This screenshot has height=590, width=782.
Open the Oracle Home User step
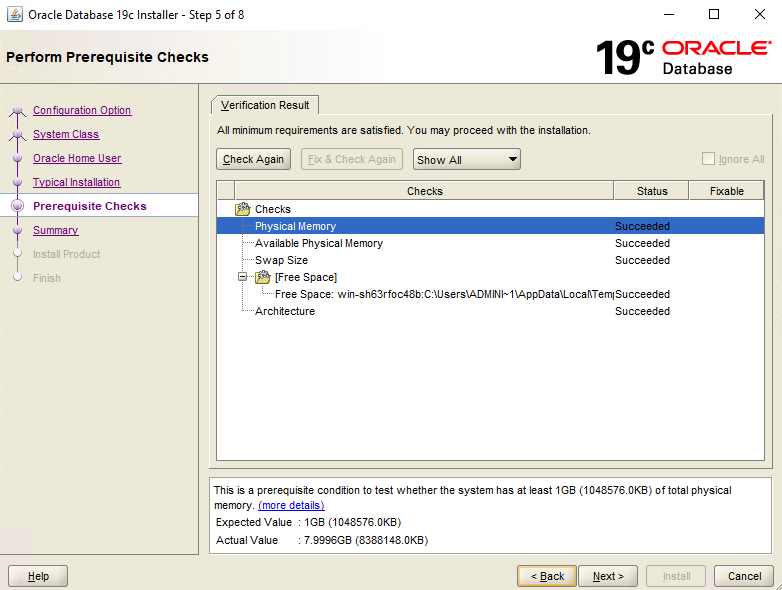pyautogui.click(x=77, y=158)
